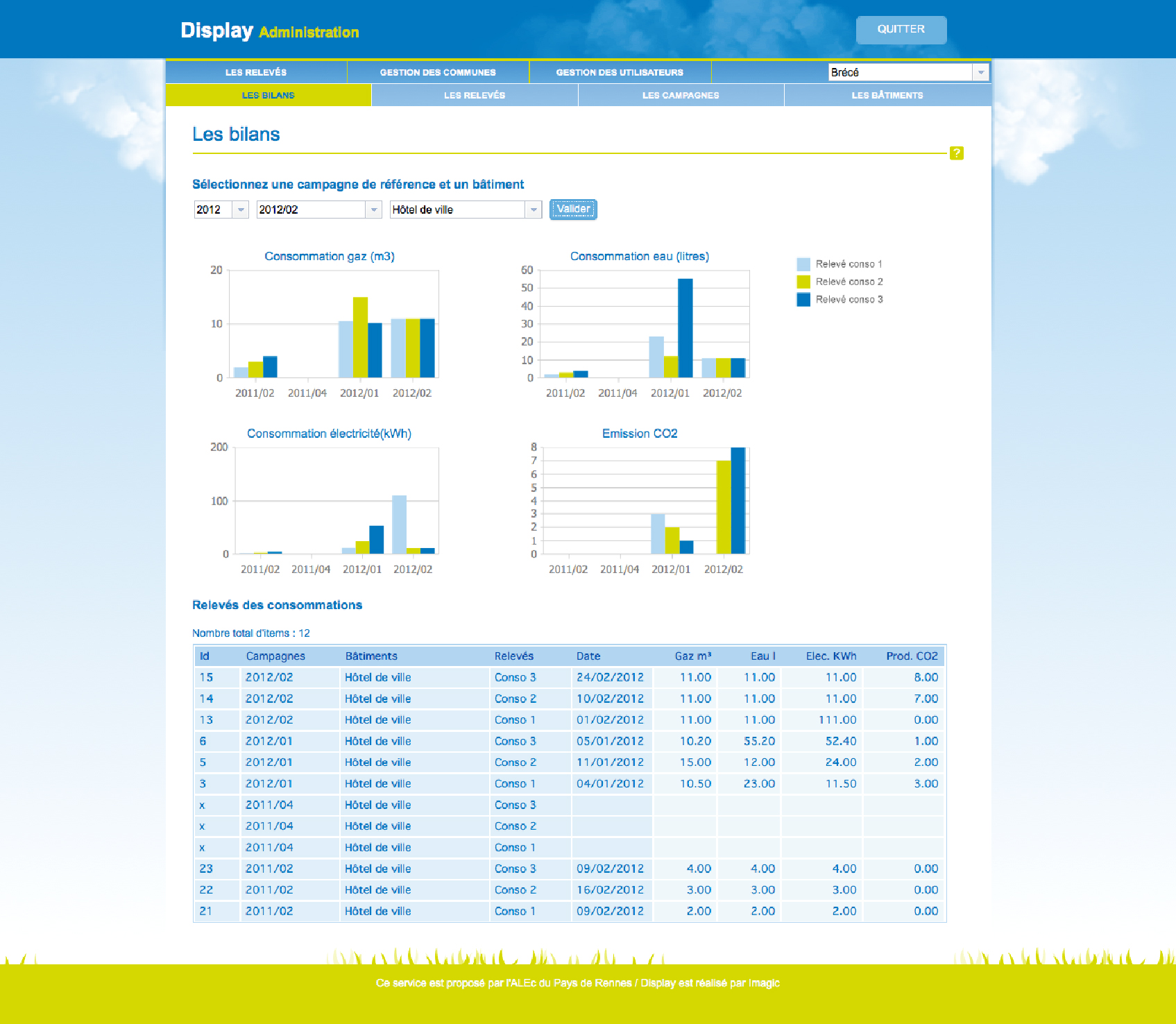The width and height of the screenshot is (1176, 1024).
Task: Switch to the LES RELEVÉS sub-tab
Action: tap(475, 95)
